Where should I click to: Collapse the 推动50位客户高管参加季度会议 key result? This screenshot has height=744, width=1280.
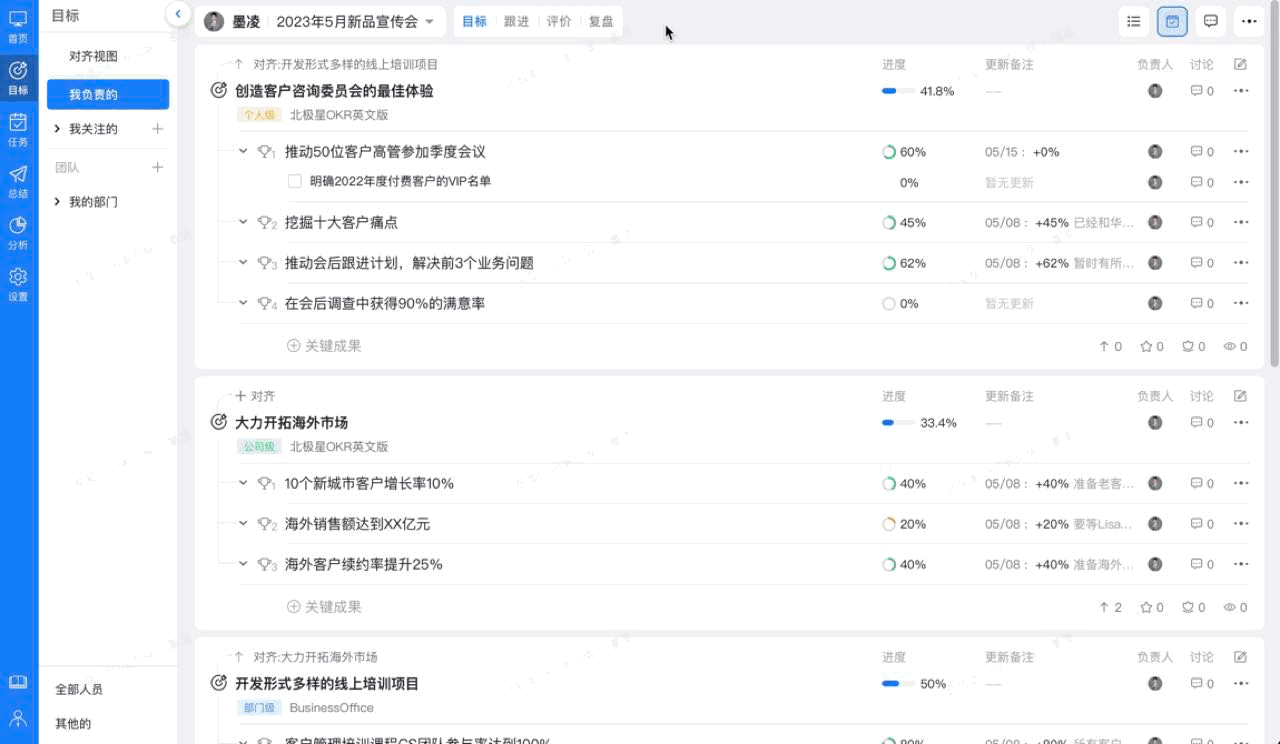pos(243,152)
